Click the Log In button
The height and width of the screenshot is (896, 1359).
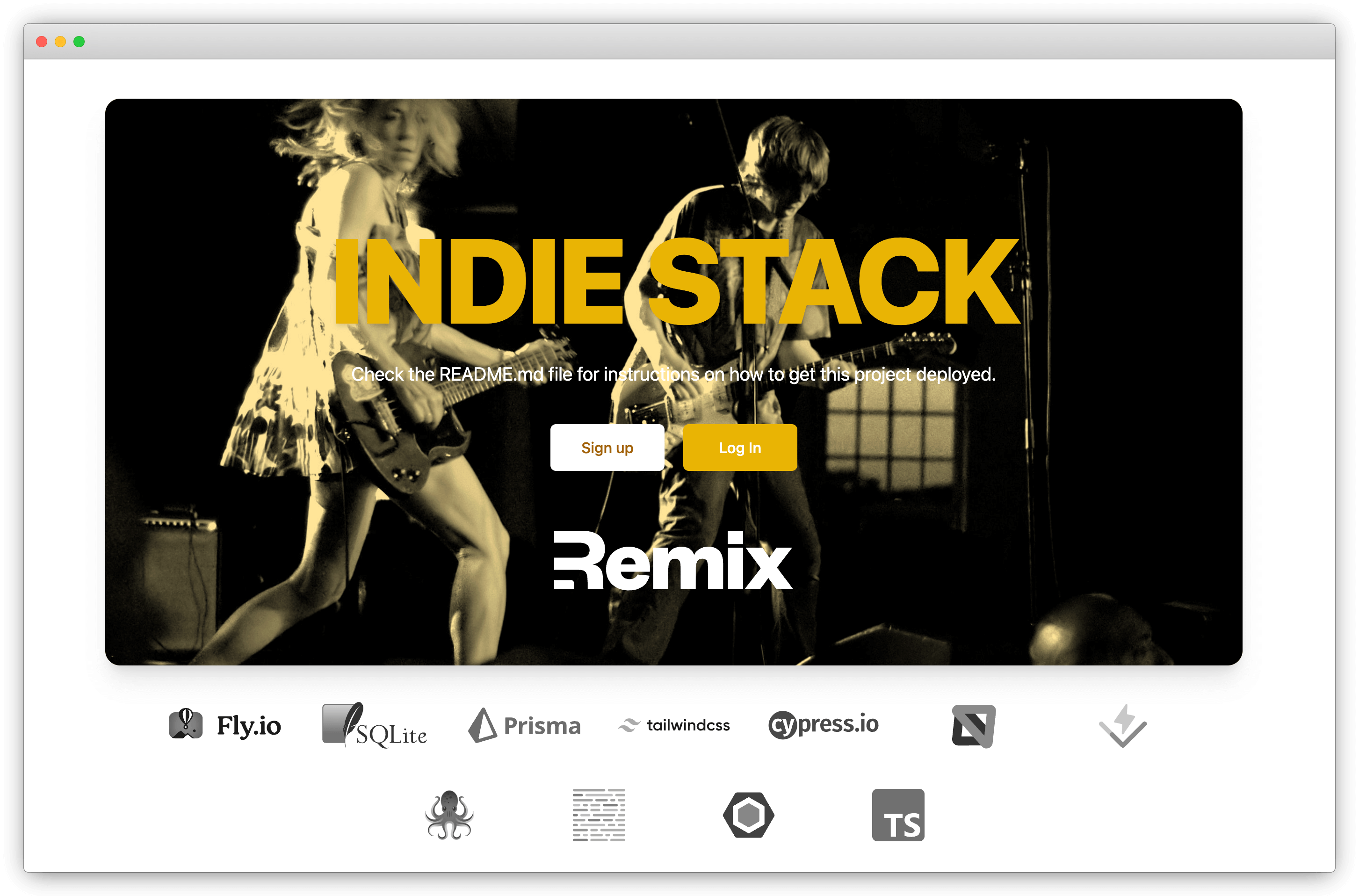point(740,448)
